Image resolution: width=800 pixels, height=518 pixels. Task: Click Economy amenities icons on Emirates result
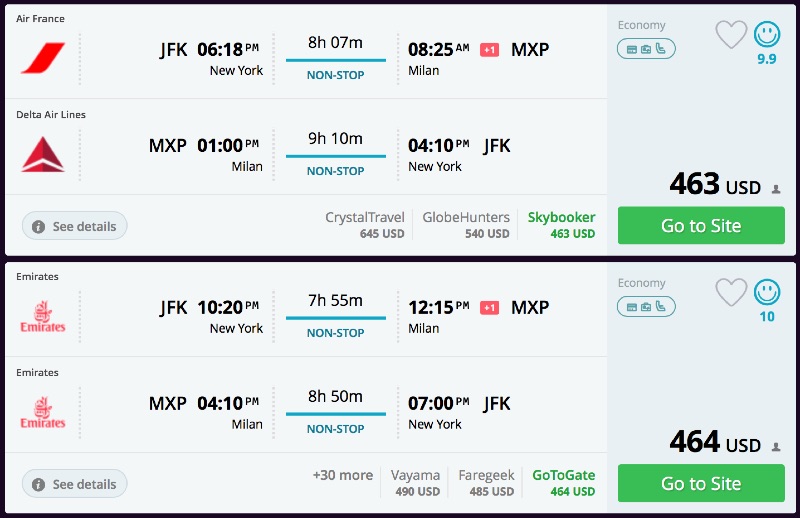[x=646, y=306]
